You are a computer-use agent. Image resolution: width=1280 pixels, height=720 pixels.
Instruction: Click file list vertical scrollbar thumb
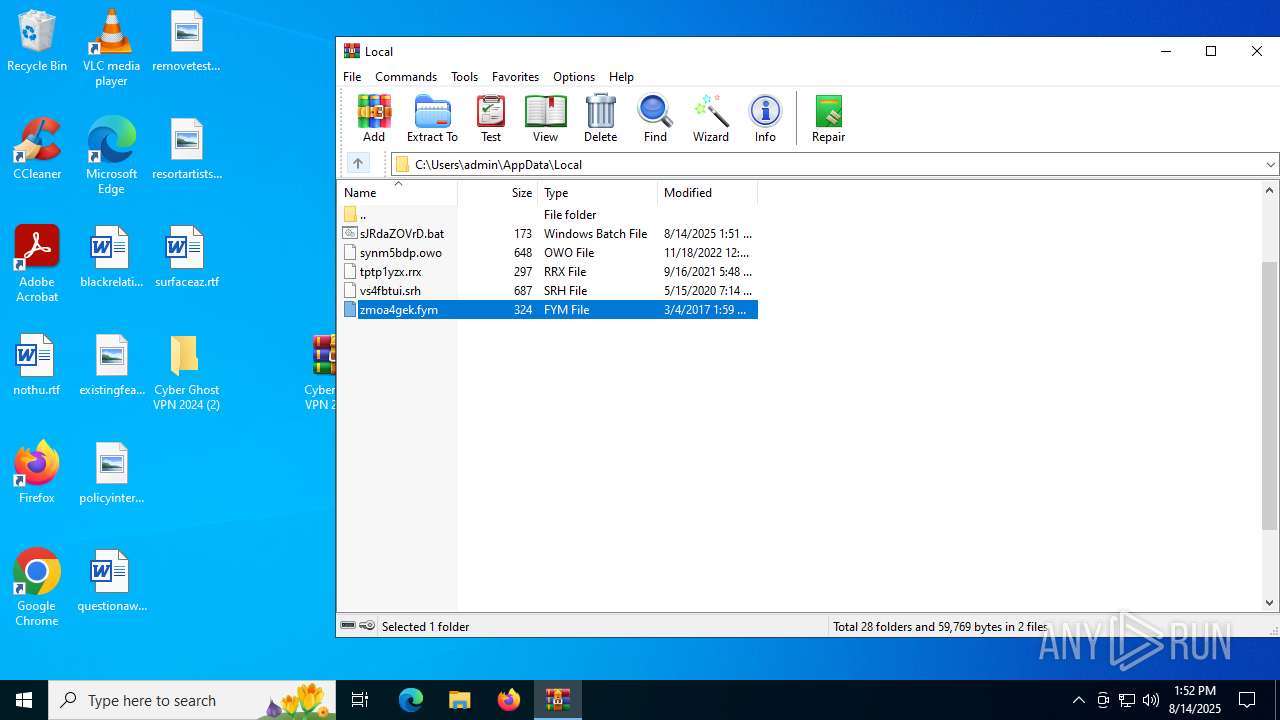1270,396
